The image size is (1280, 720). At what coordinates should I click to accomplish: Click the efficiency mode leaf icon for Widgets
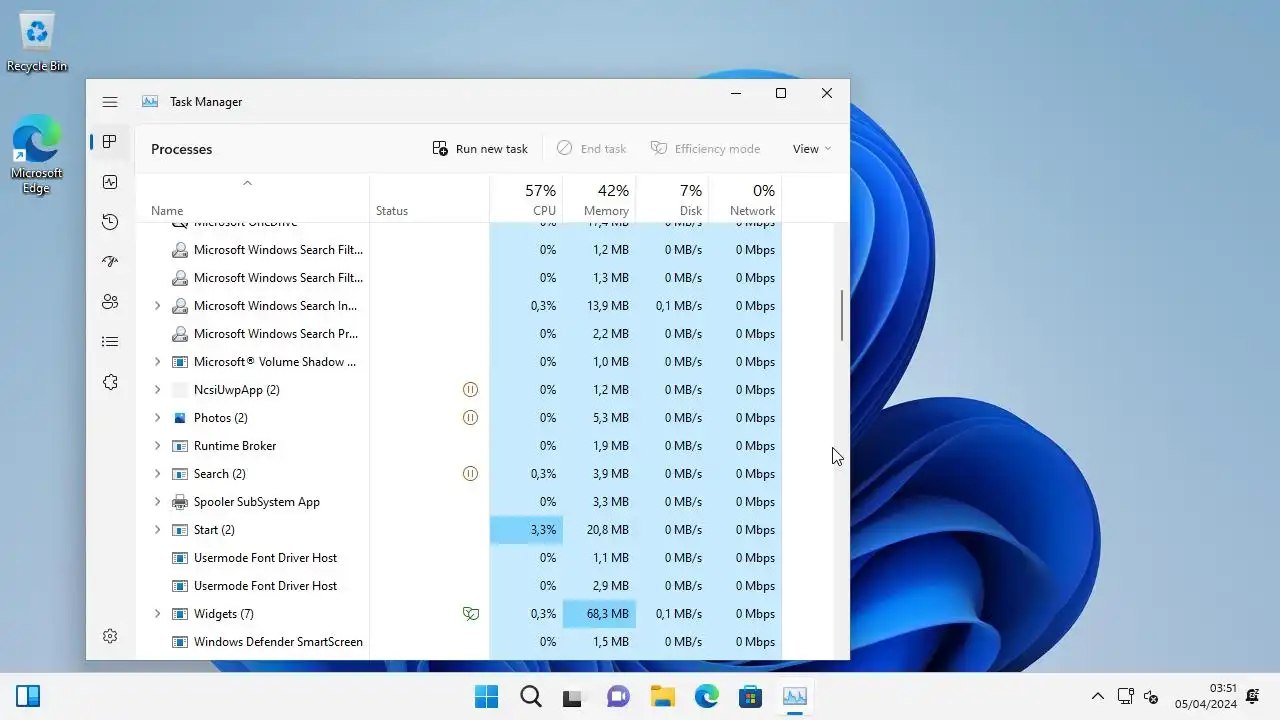coord(470,614)
